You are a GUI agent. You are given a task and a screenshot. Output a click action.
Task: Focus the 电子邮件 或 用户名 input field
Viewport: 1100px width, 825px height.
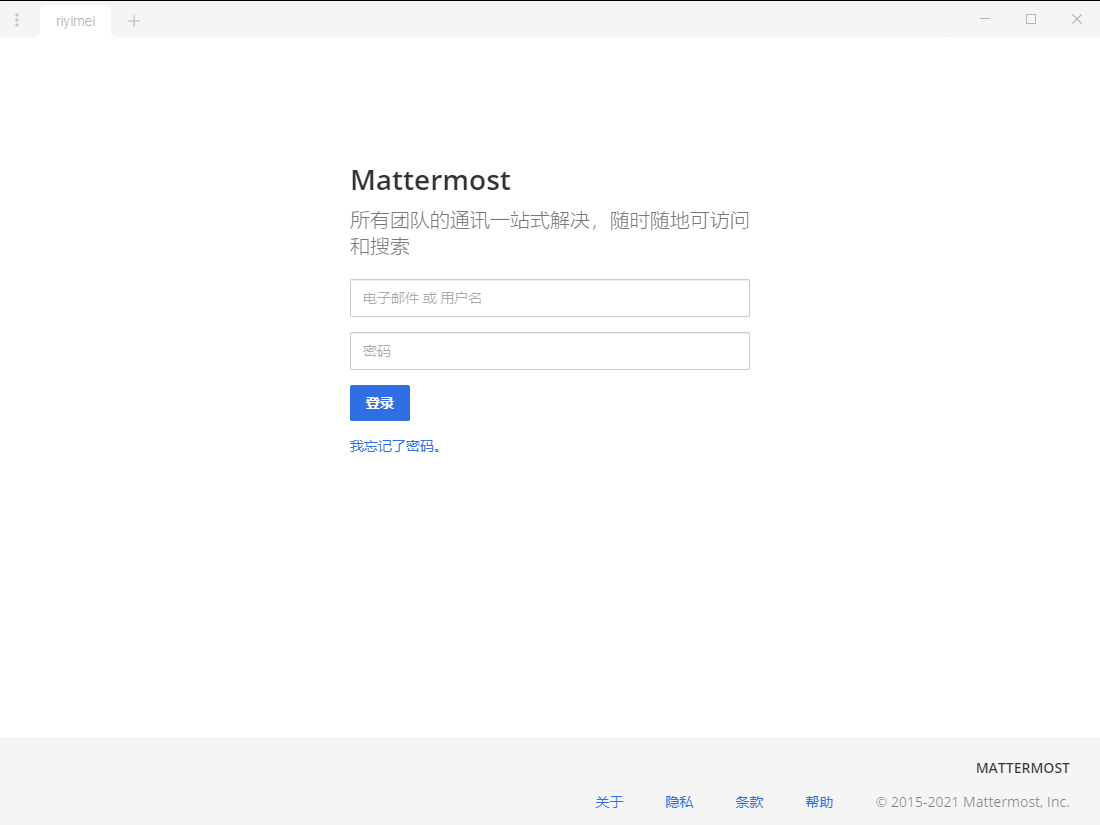[549, 298]
